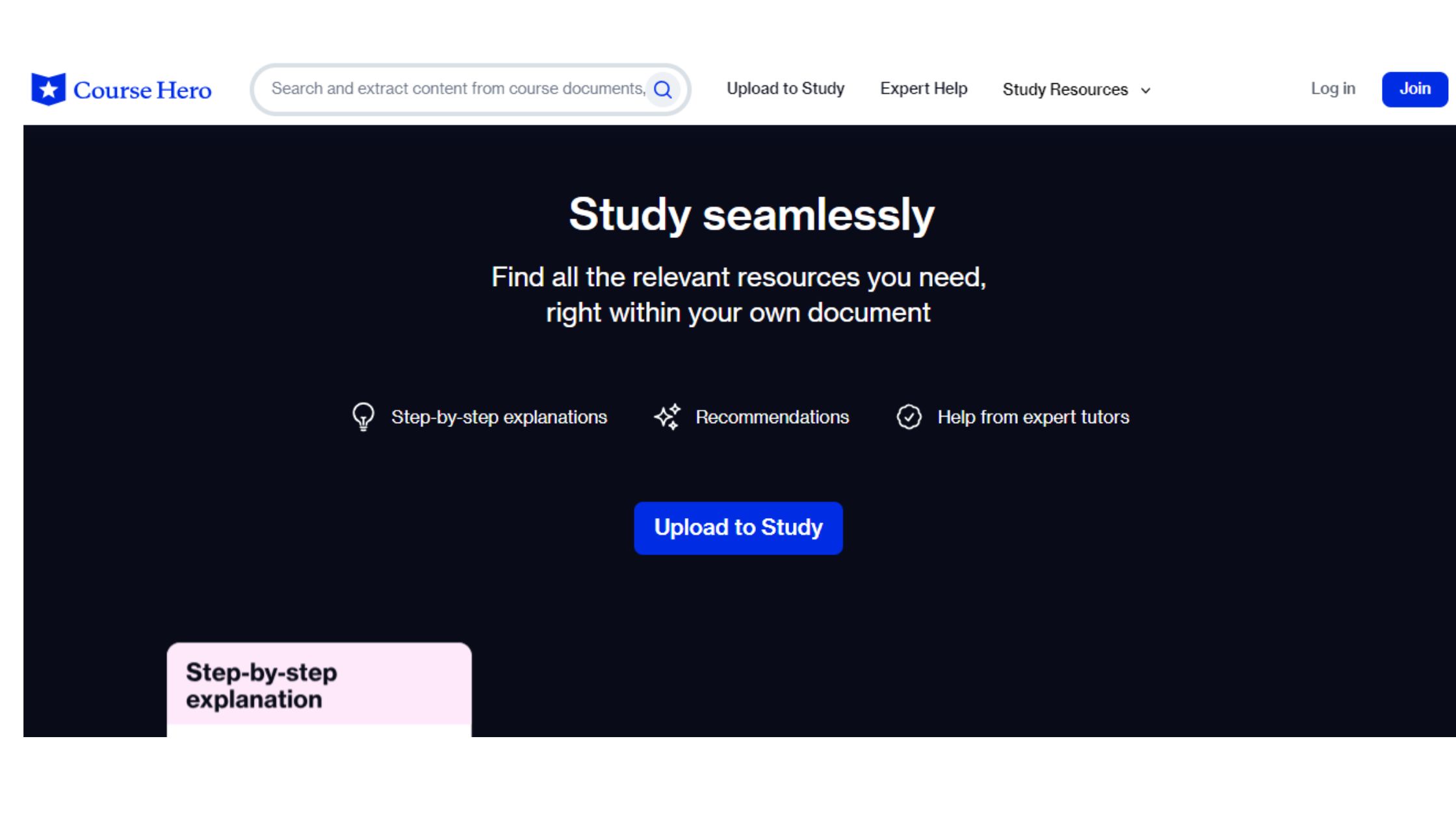Viewport: 1456px width, 819px height.
Task: Open the Study Resources menu
Action: tap(1076, 89)
